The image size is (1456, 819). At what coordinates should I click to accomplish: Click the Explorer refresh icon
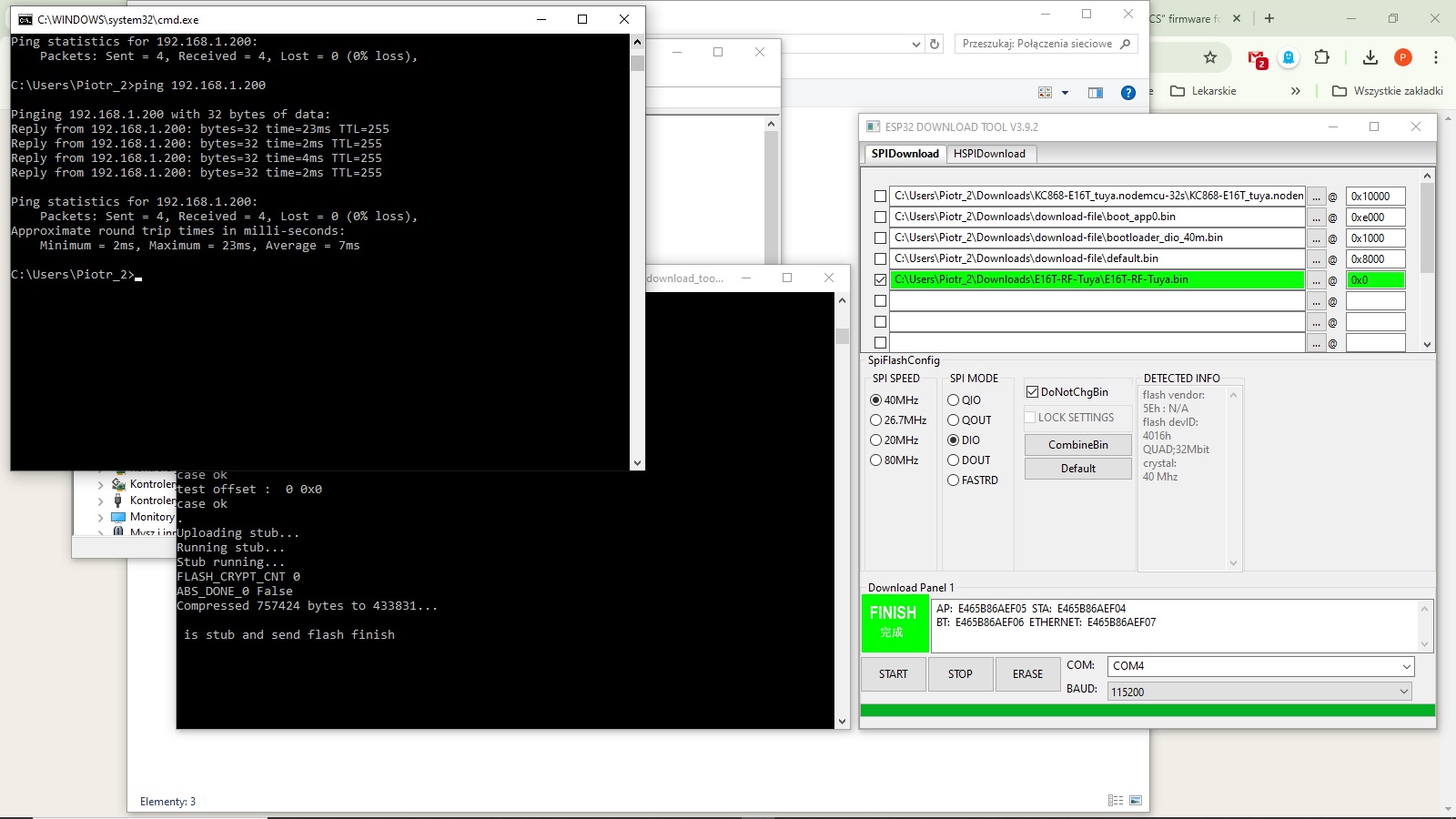tap(935, 44)
